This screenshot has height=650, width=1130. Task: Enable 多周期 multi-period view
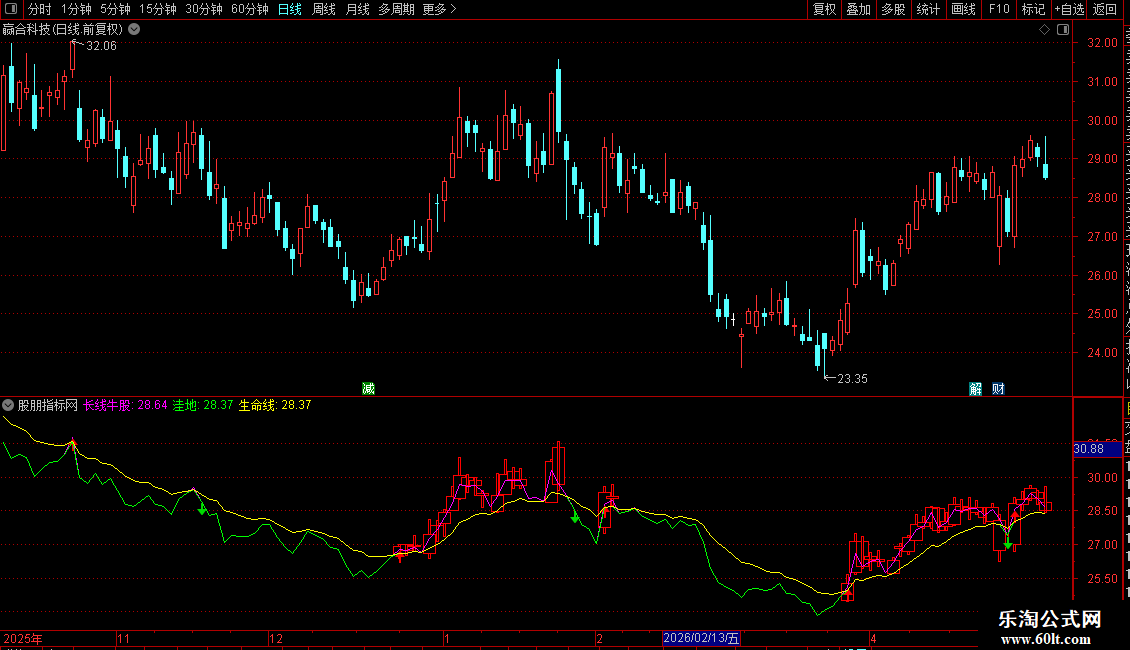click(396, 9)
